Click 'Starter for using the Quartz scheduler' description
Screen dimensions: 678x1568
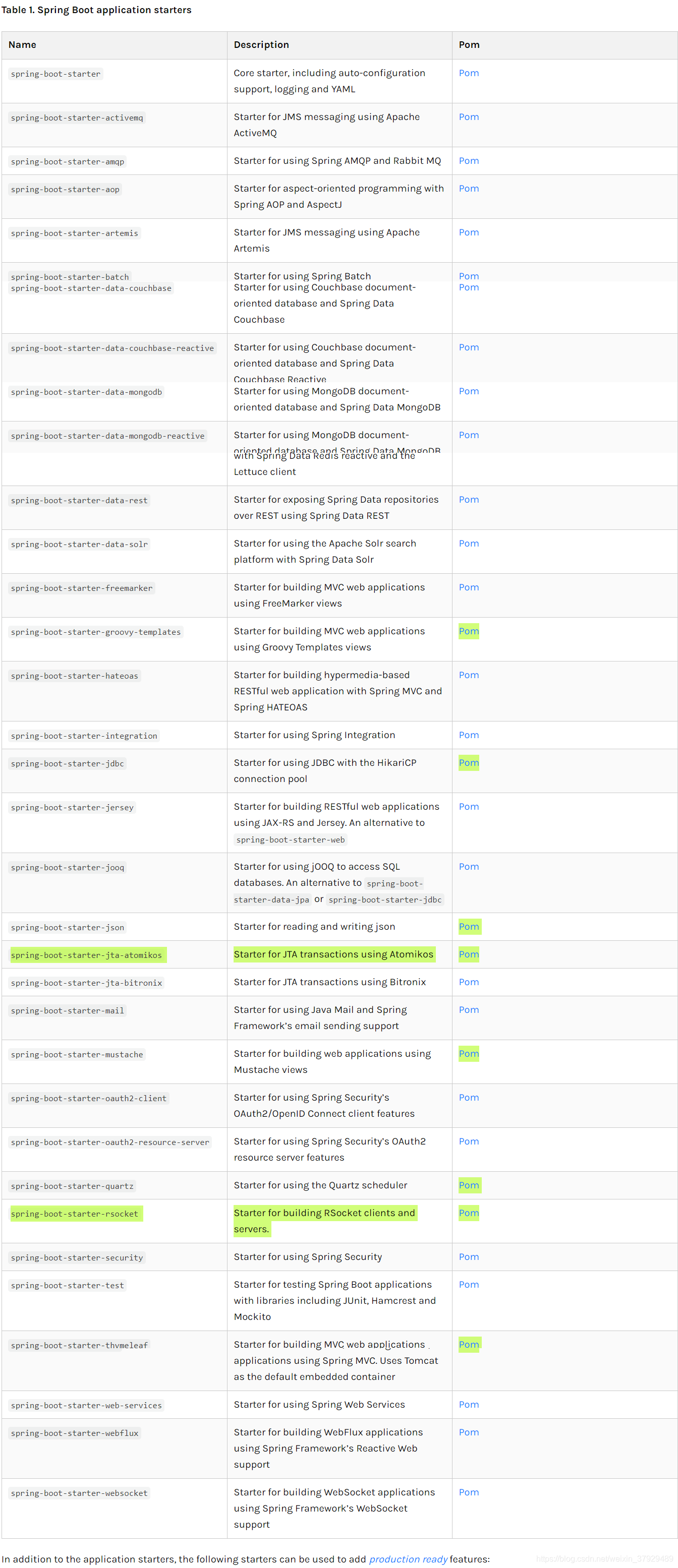point(320,1185)
